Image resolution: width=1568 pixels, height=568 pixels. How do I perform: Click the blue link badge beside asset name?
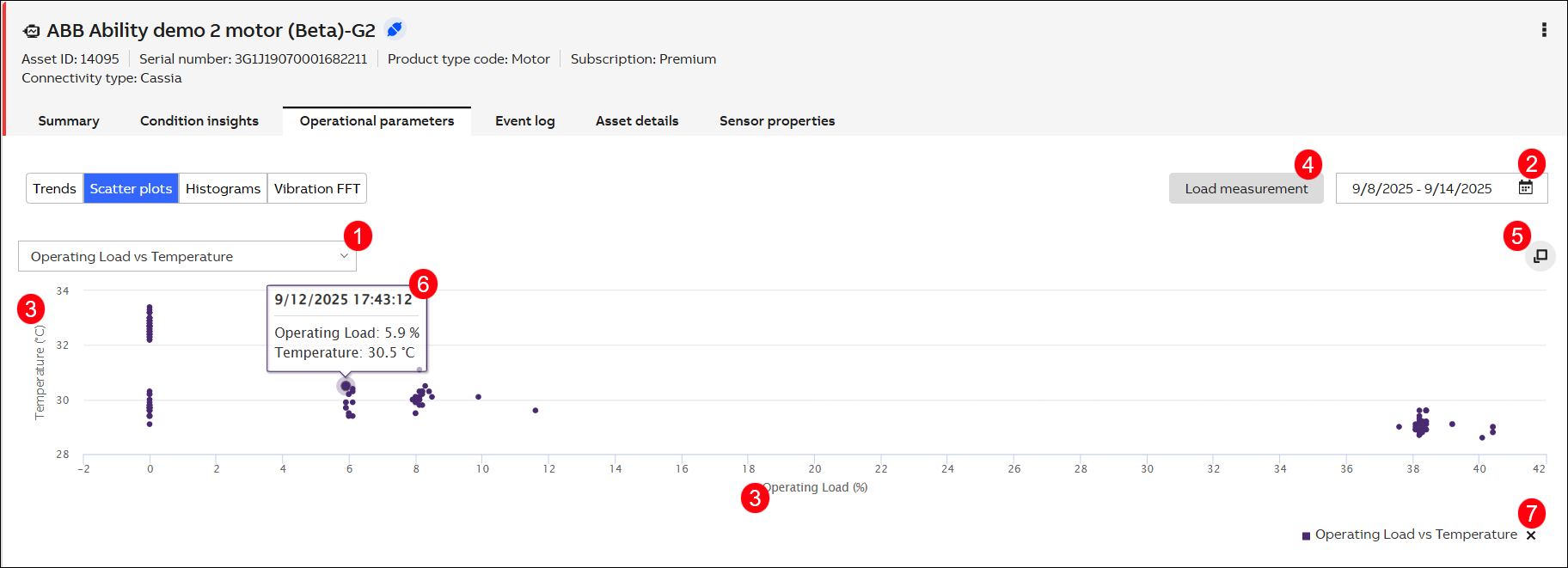395,29
